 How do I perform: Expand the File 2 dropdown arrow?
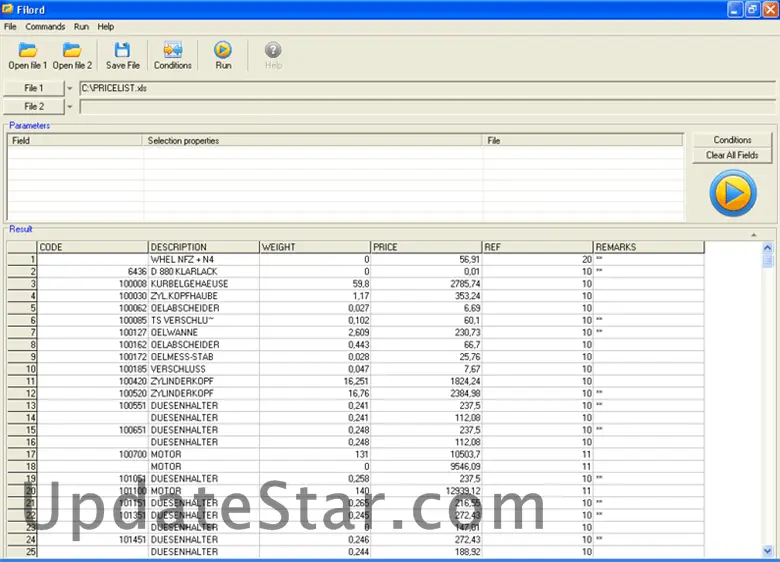tap(70, 106)
